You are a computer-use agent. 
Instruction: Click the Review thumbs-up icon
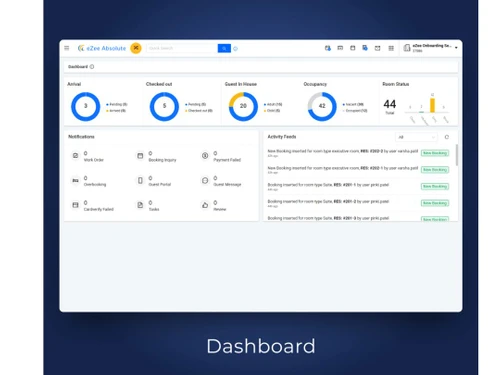pos(205,205)
